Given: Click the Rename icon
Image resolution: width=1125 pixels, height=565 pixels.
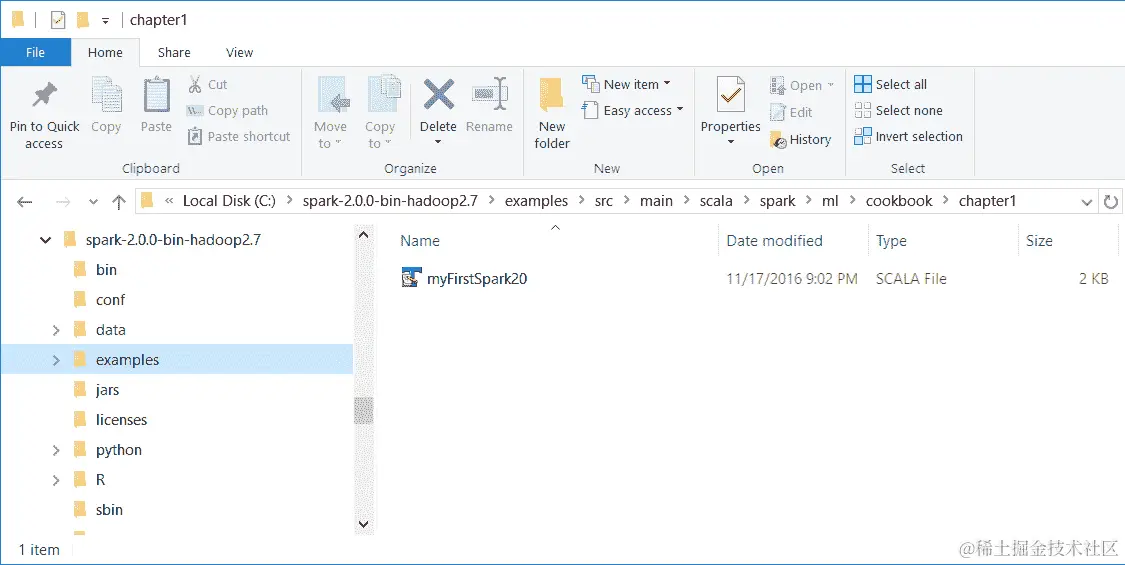Looking at the screenshot, I should click(489, 94).
